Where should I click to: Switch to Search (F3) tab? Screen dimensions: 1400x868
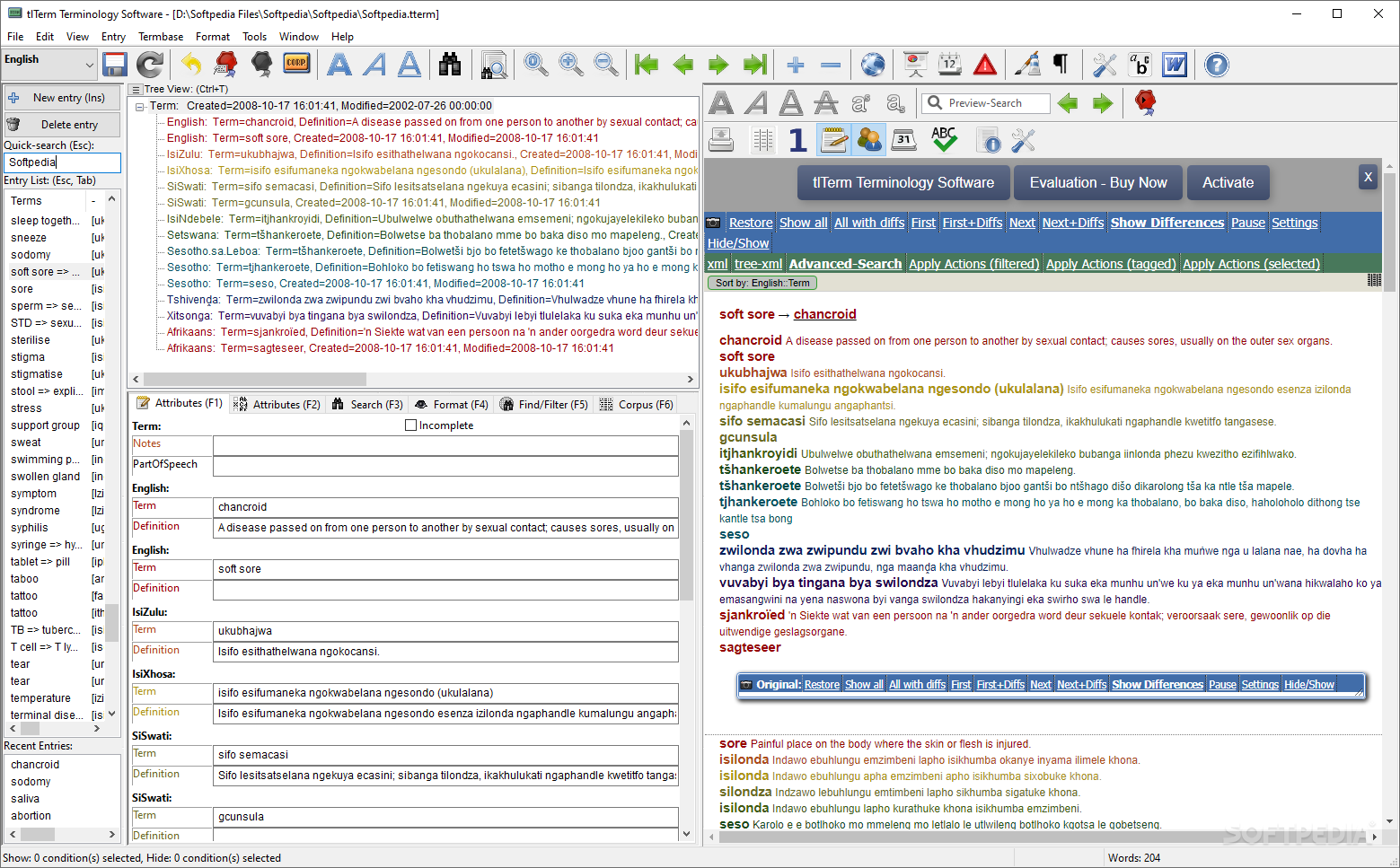pos(367,405)
